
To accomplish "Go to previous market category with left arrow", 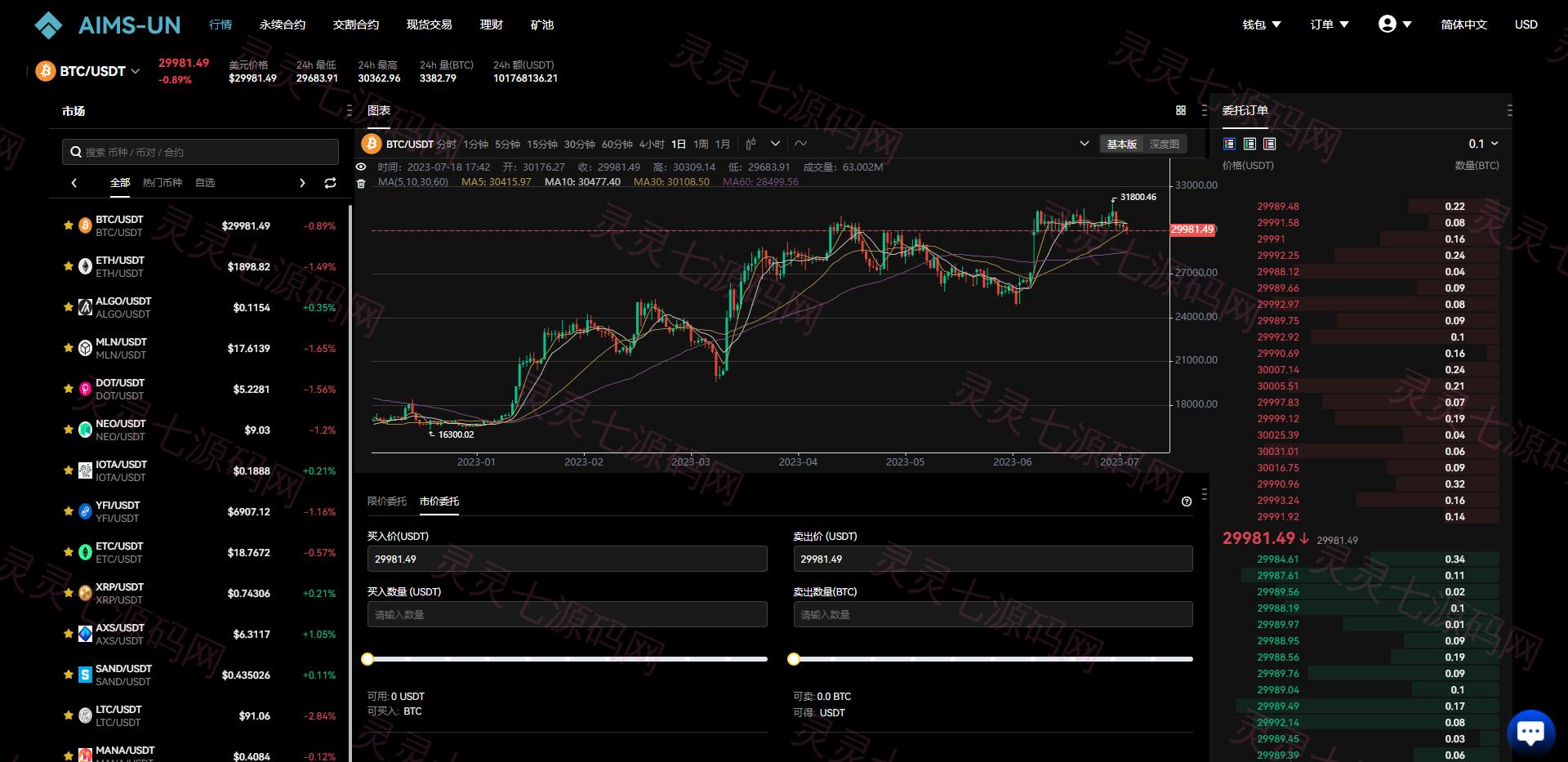I will (74, 183).
